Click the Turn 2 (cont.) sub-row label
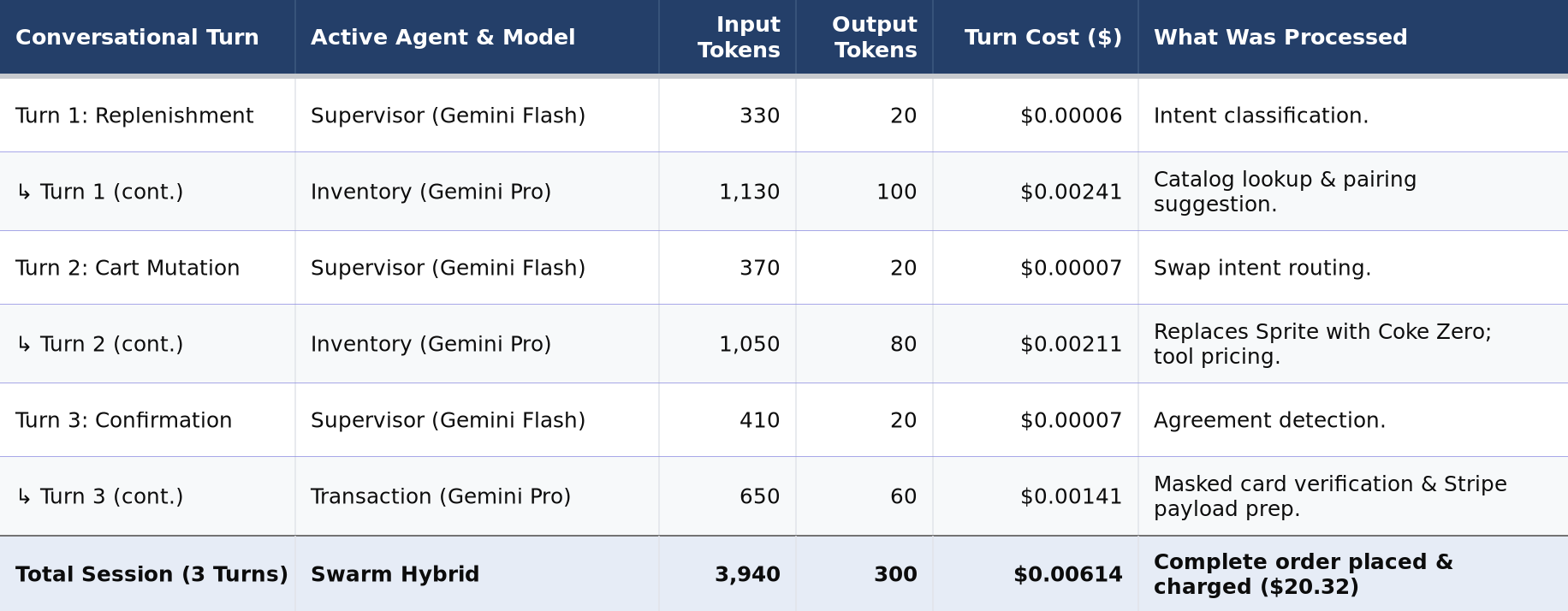 [99, 344]
